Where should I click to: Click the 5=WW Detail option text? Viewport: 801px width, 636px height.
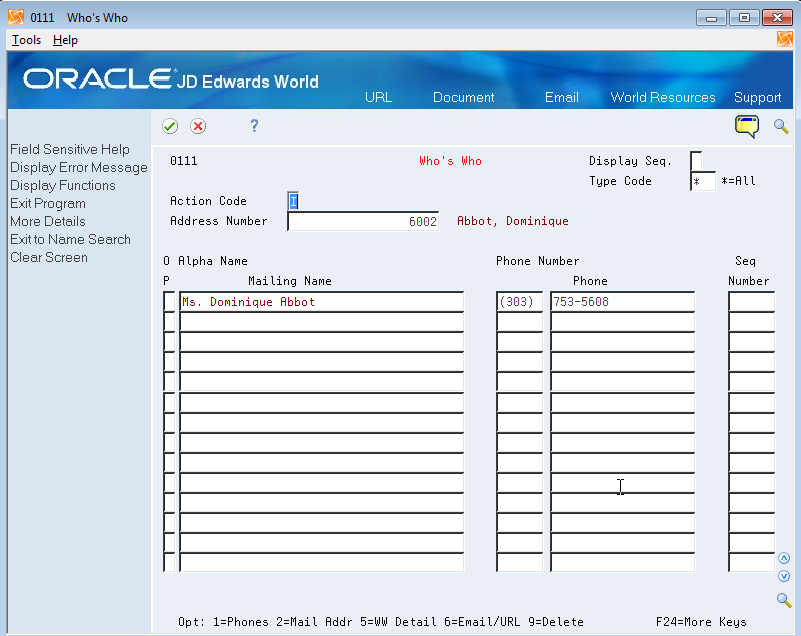point(398,622)
